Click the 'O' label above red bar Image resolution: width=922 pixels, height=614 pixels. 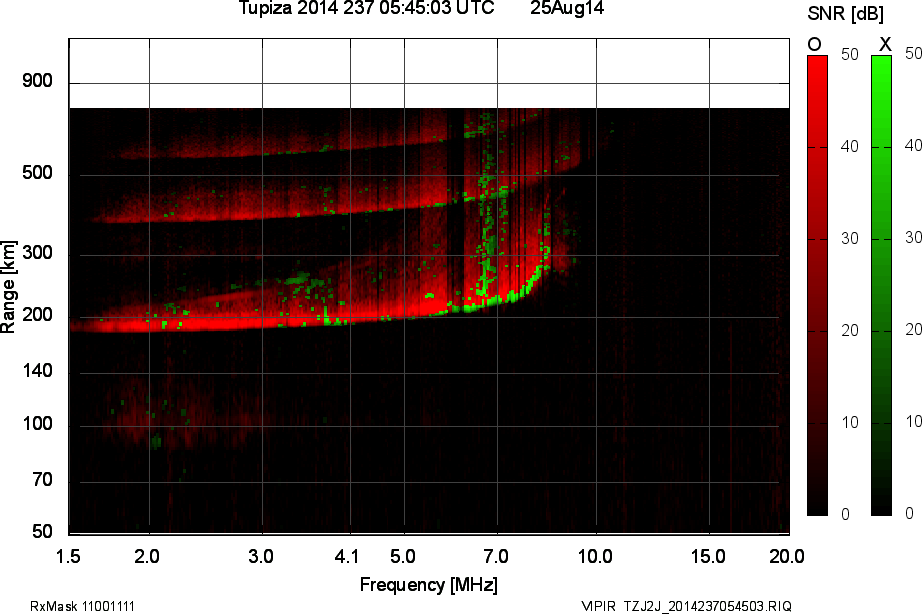click(x=814, y=44)
